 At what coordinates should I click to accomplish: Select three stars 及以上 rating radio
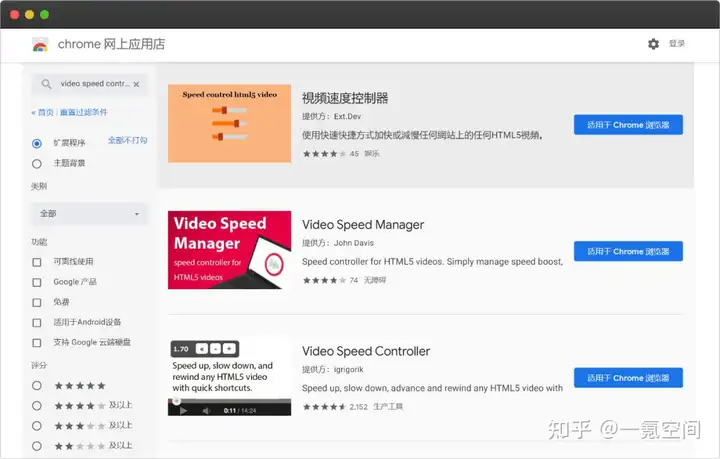37,426
